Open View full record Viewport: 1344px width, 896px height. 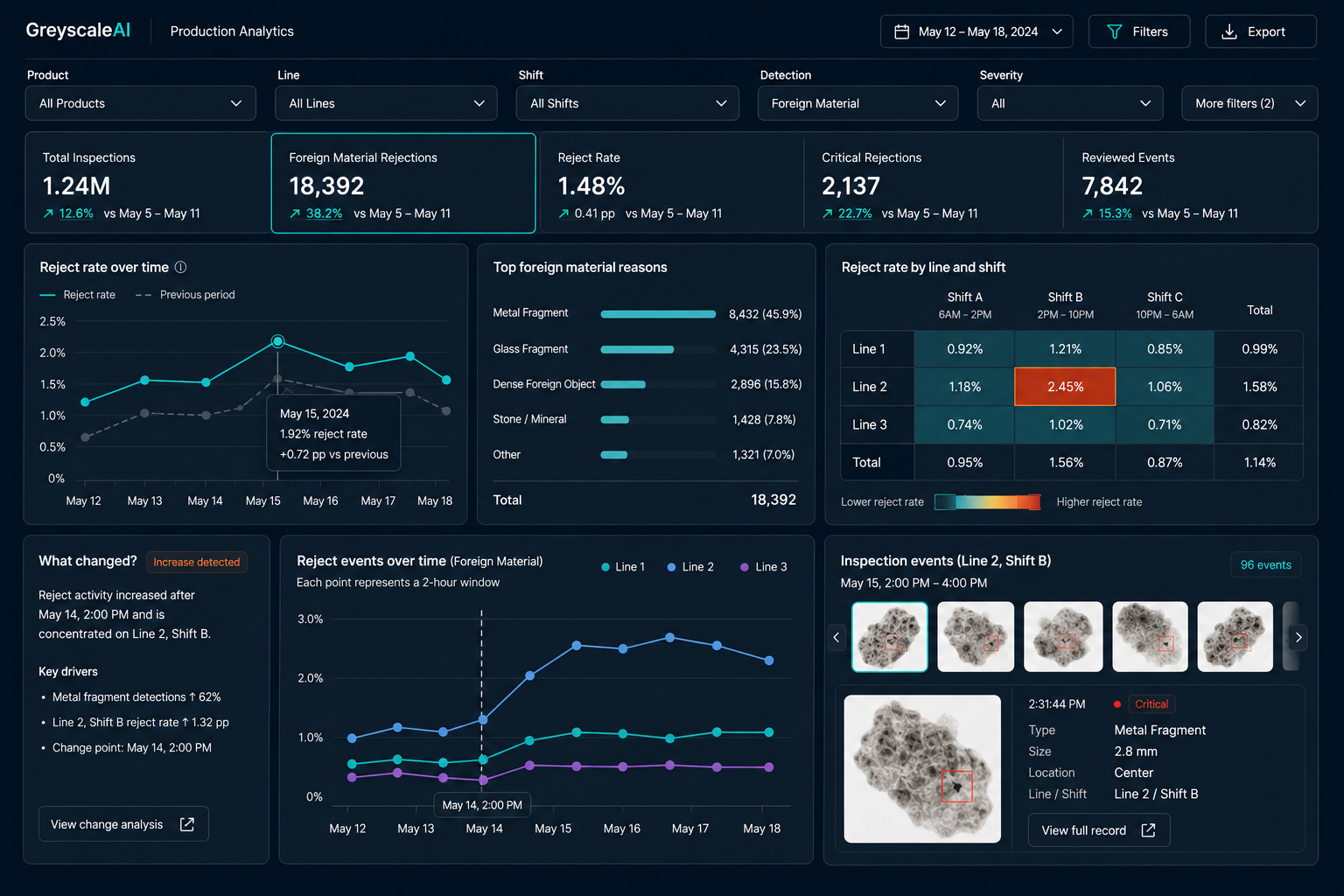pos(1099,830)
